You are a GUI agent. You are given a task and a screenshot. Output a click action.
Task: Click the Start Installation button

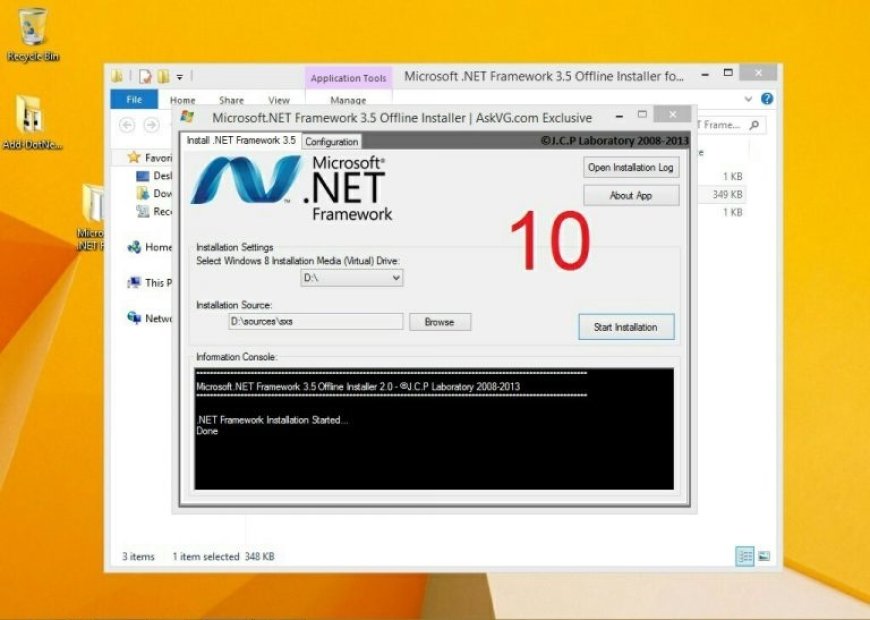coord(626,327)
